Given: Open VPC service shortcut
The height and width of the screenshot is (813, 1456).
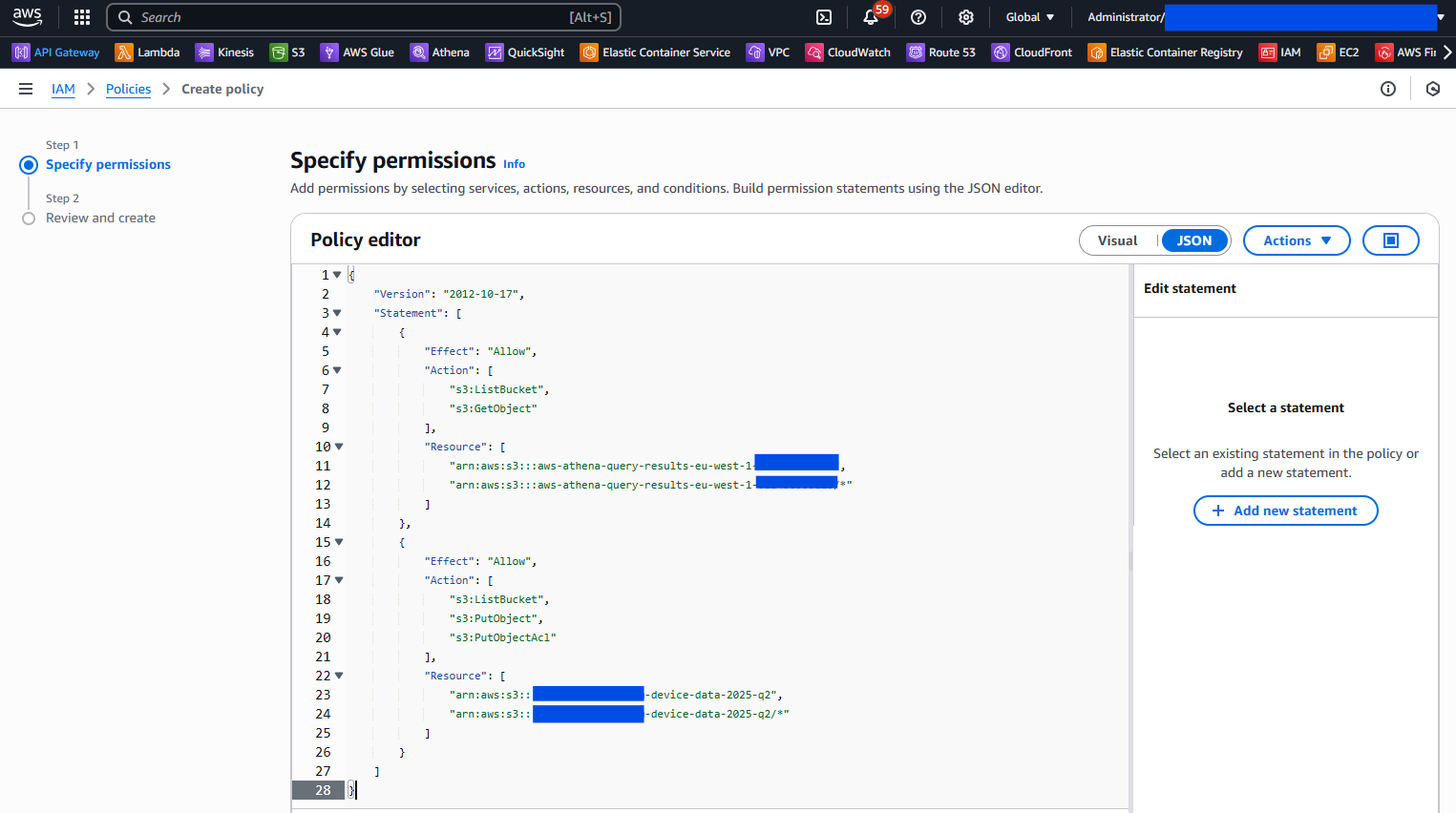Looking at the screenshot, I should (769, 52).
